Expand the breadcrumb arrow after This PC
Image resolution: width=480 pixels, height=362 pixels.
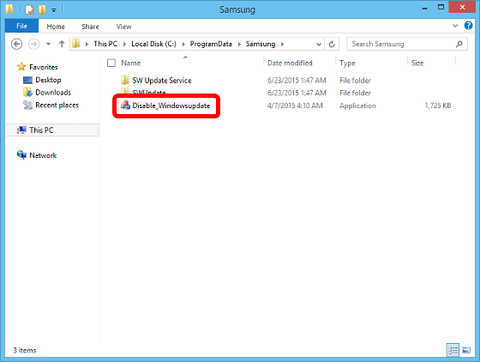pyautogui.click(x=124, y=44)
